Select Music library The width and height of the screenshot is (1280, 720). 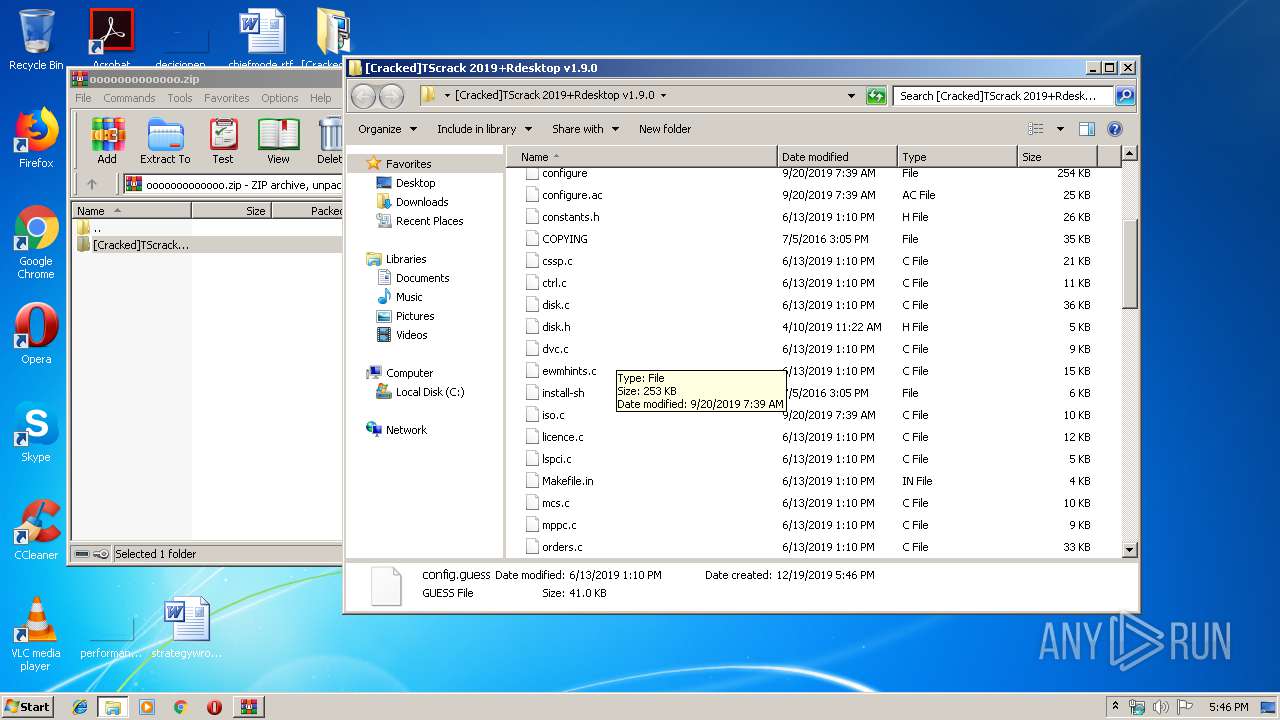click(x=409, y=297)
